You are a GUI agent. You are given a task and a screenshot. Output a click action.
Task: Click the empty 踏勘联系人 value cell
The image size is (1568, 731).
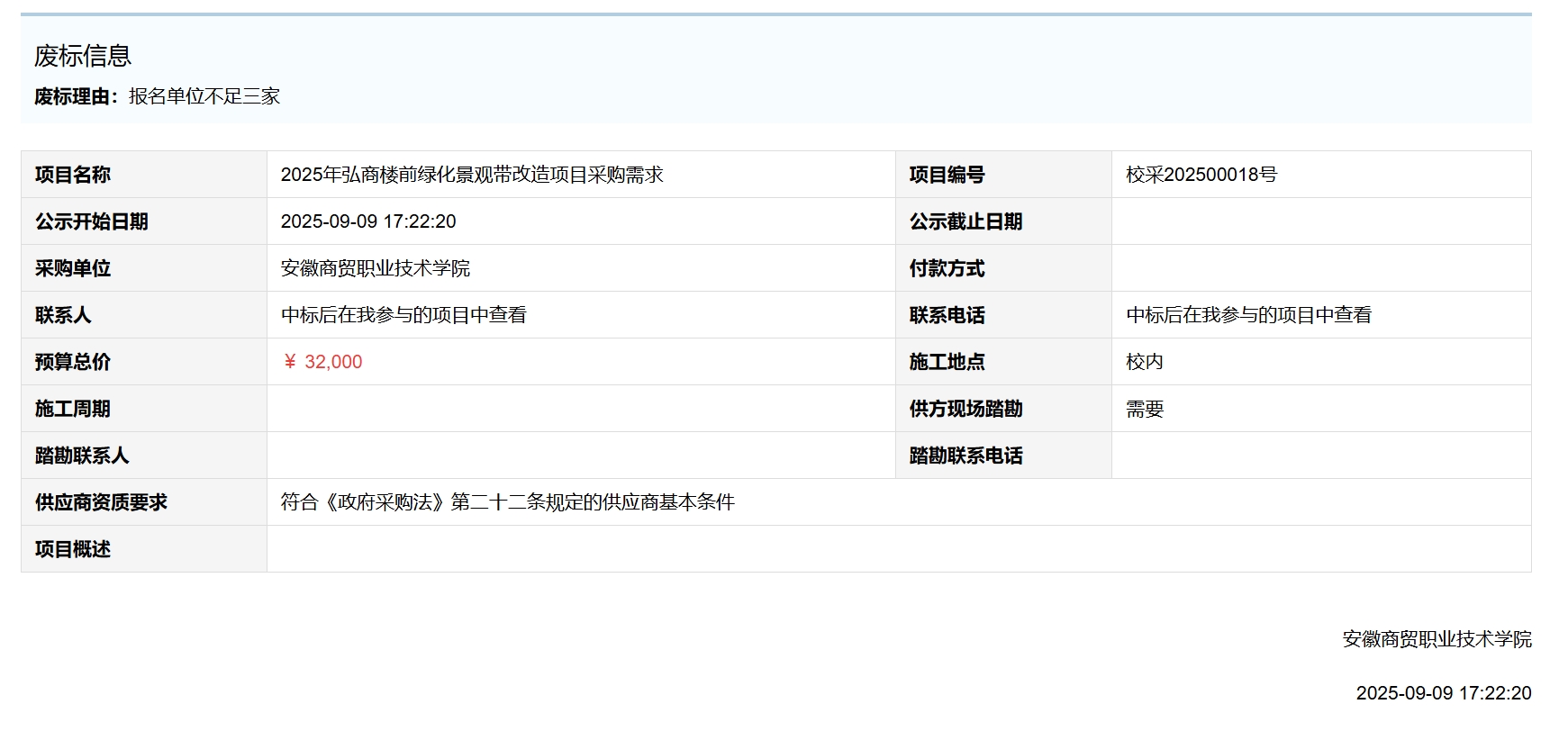pos(580,456)
